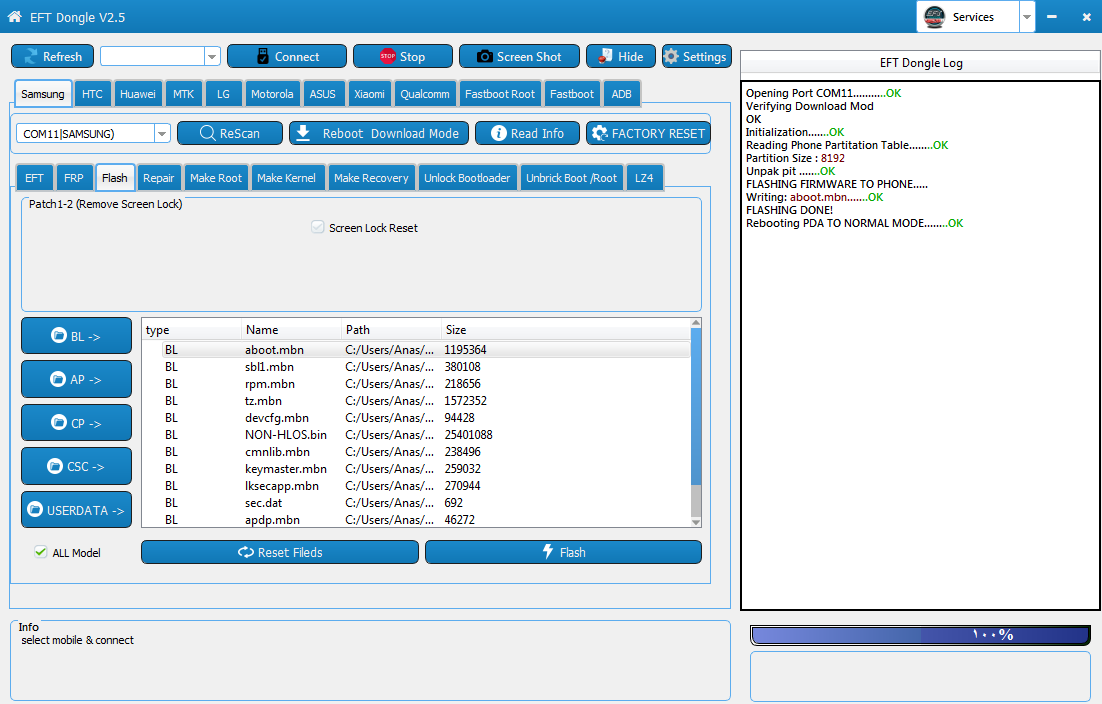This screenshot has width=1102, height=704.
Task: Click the FACTORY RESET gear icon
Action: point(599,133)
